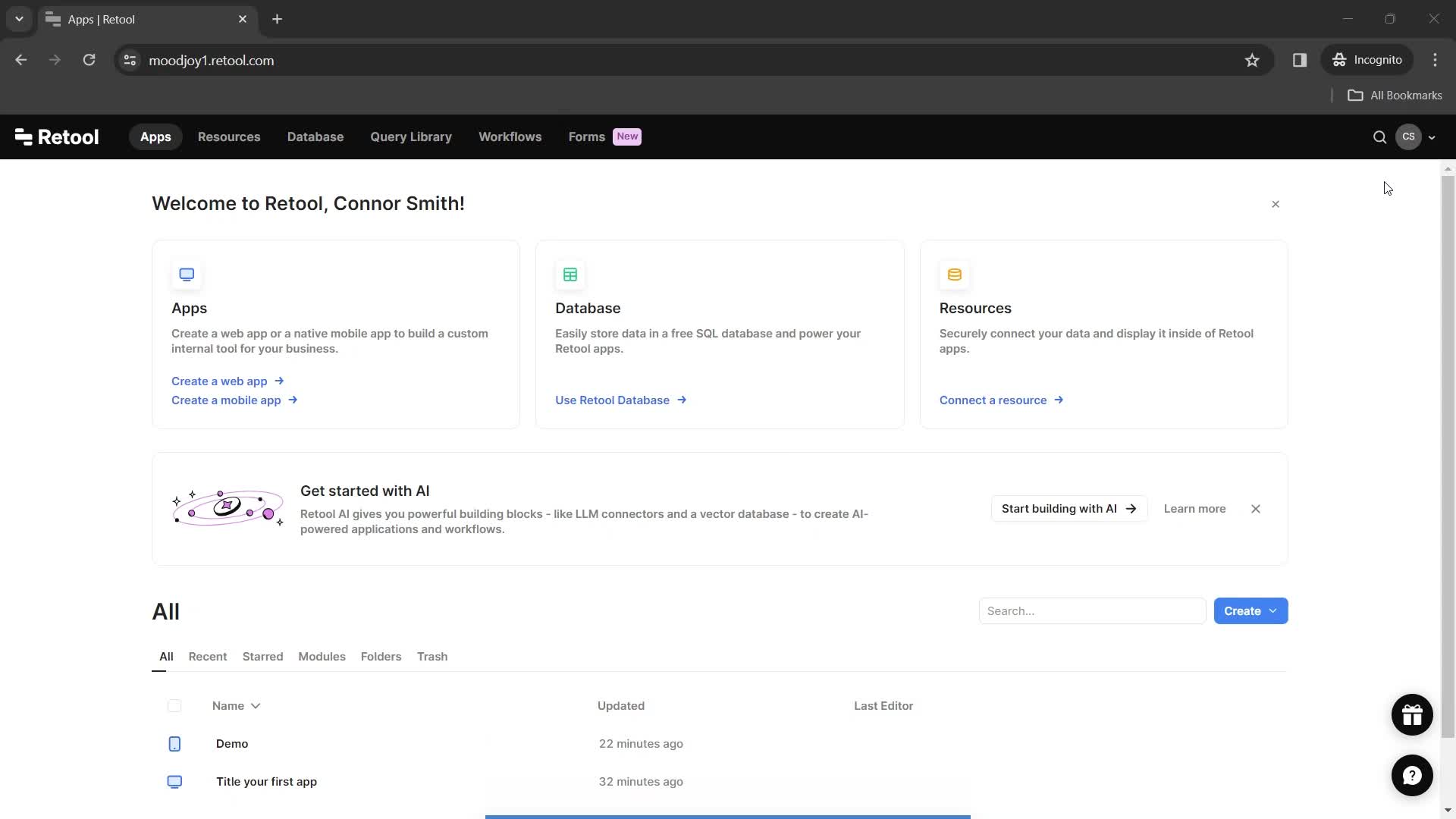
Task: Click the address bar URL
Action: point(212,61)
